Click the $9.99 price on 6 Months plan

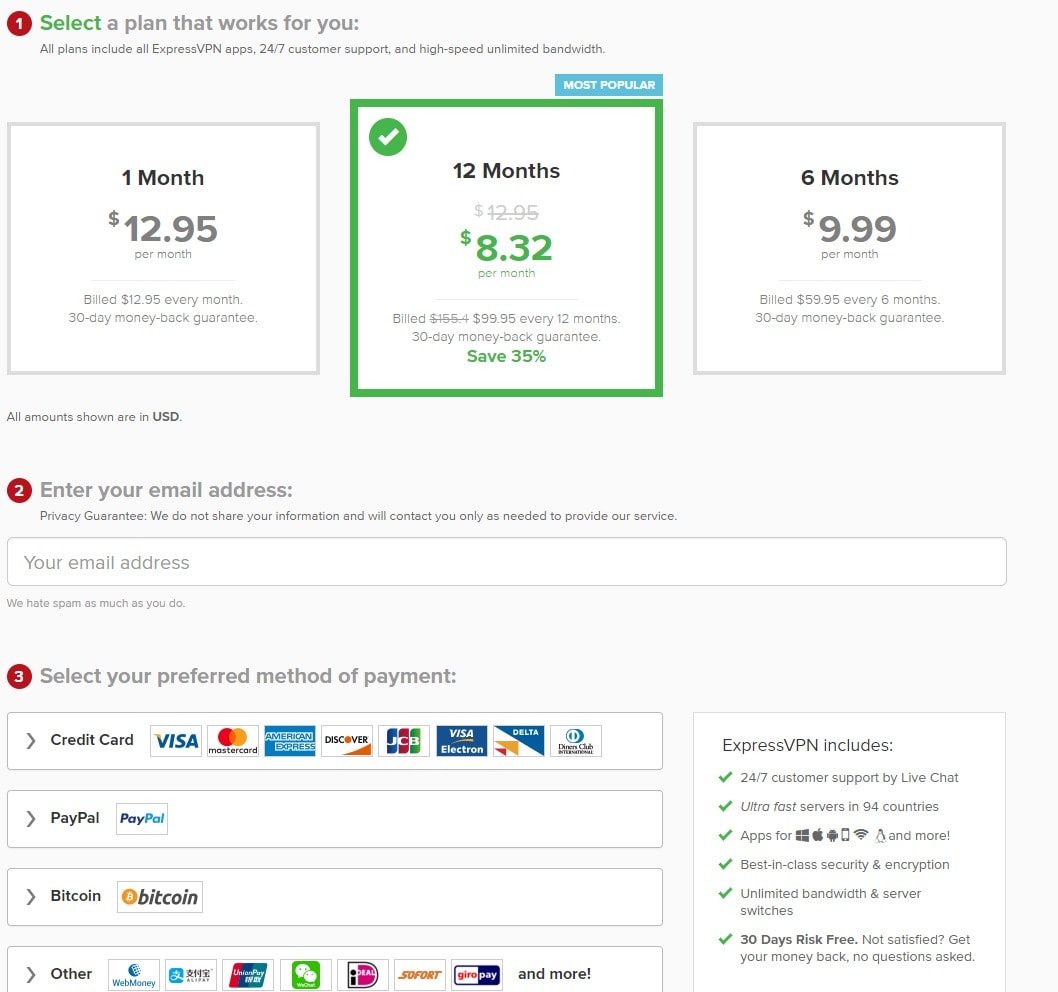(850, 228)
